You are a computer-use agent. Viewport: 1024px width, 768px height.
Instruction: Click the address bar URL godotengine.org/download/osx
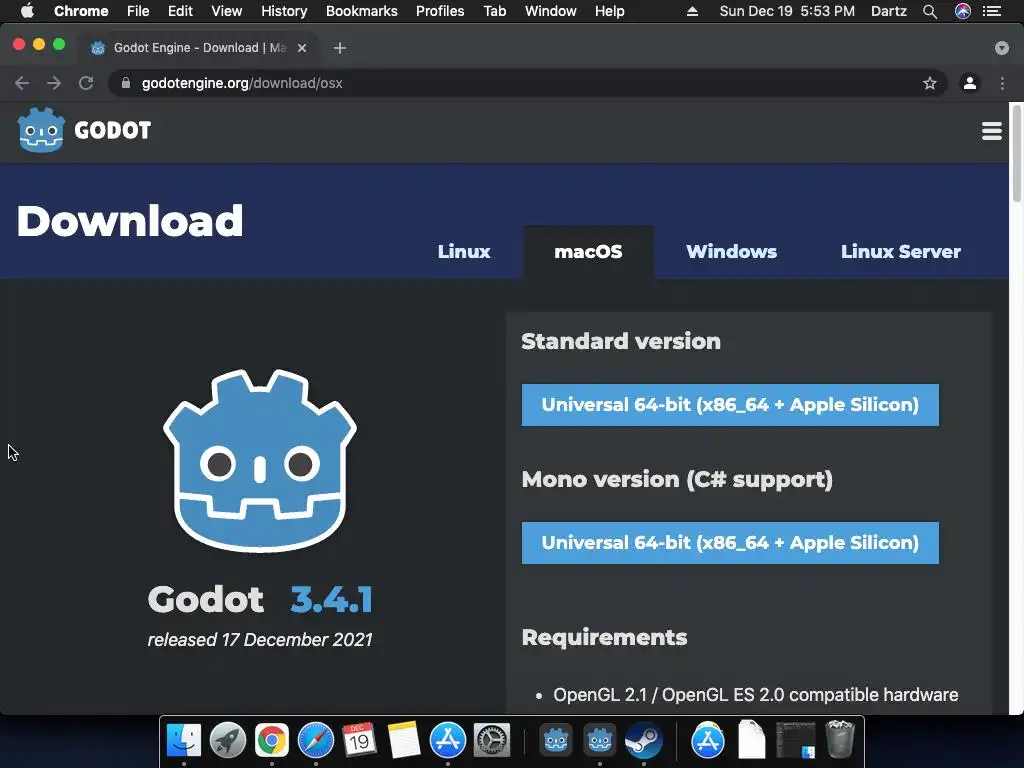[242, 83]
